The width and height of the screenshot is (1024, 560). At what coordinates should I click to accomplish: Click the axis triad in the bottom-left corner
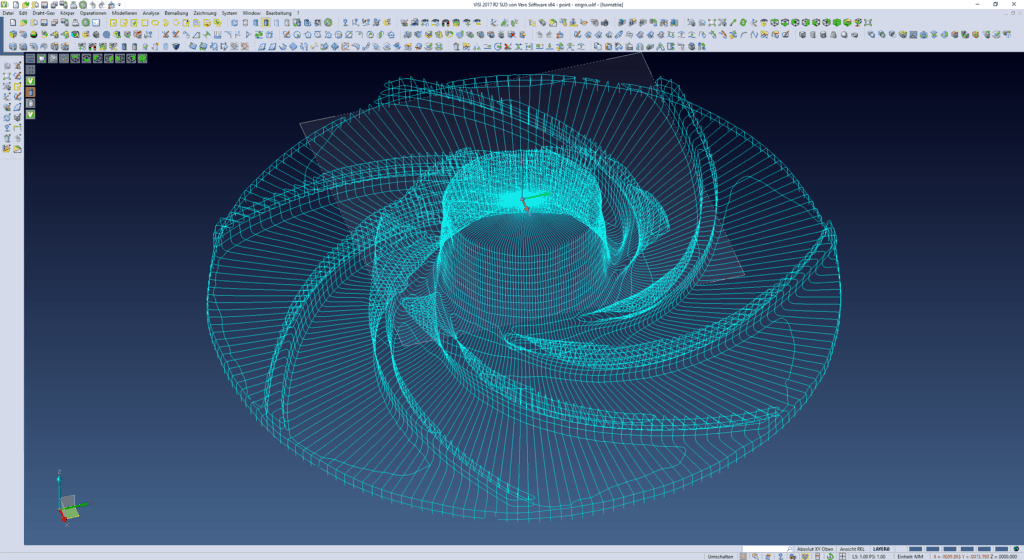(68, 504)
